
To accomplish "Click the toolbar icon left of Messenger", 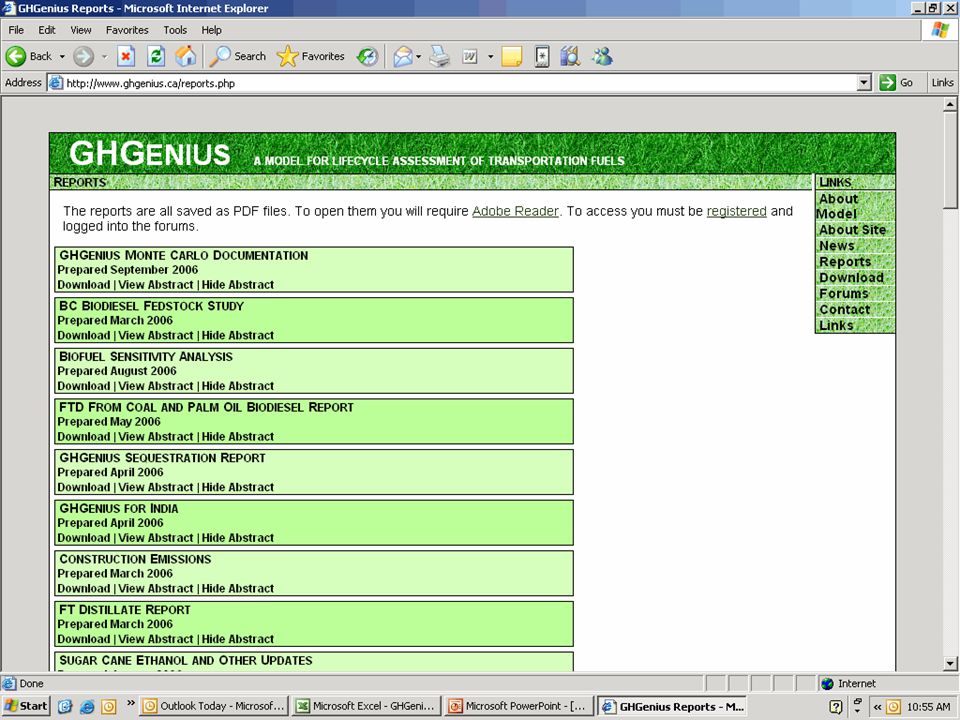I will (569, 57).
